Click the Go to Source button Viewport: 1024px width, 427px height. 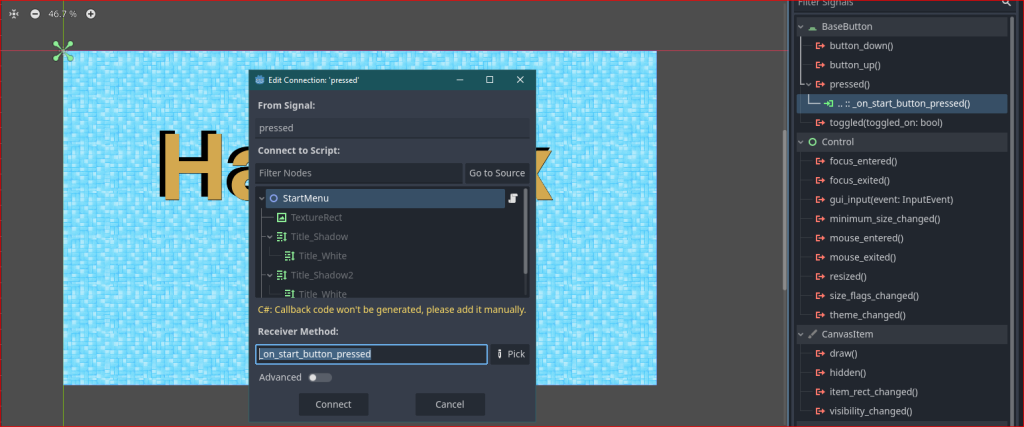497,173
